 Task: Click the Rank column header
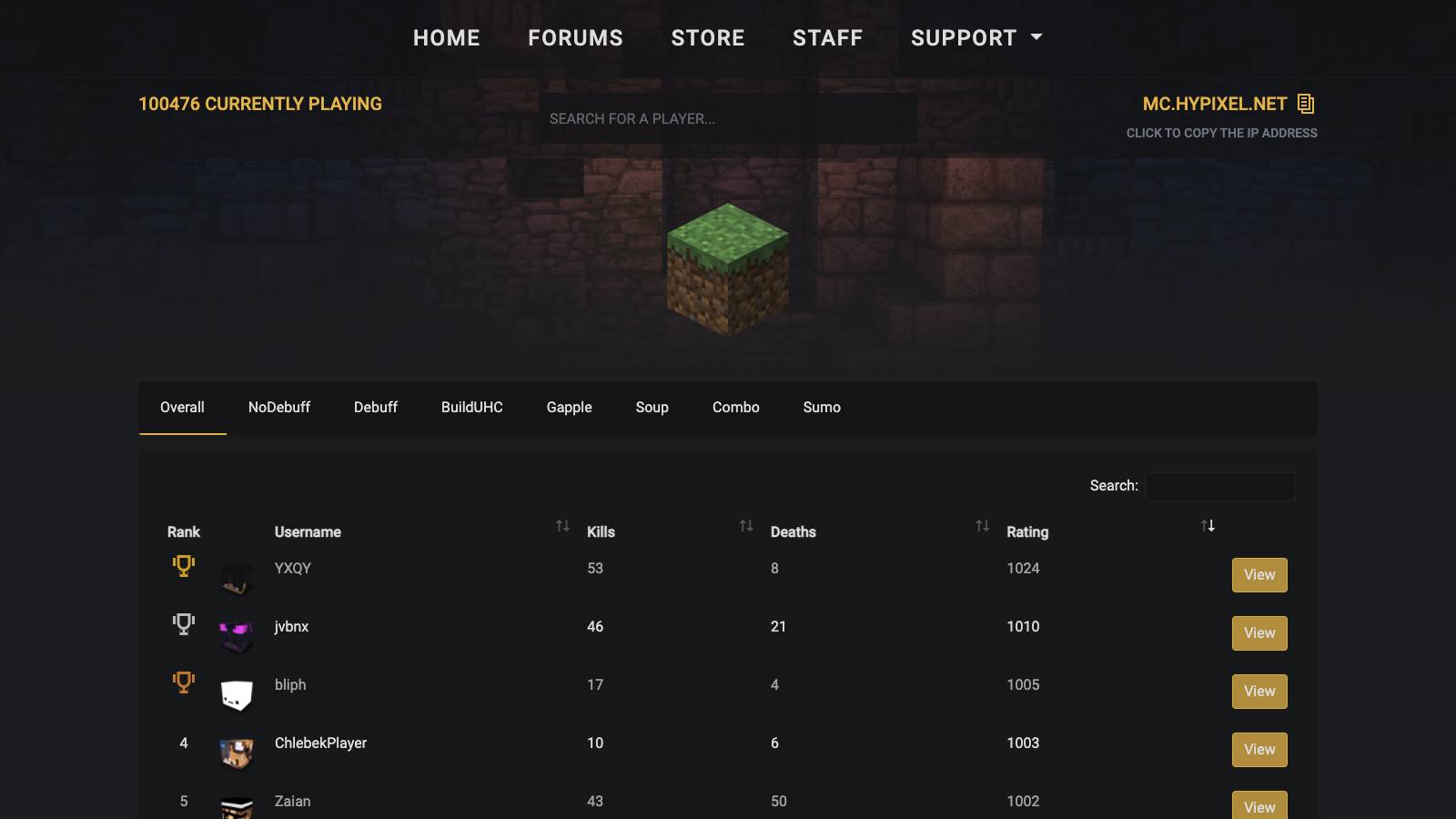[x=184, y=532]
